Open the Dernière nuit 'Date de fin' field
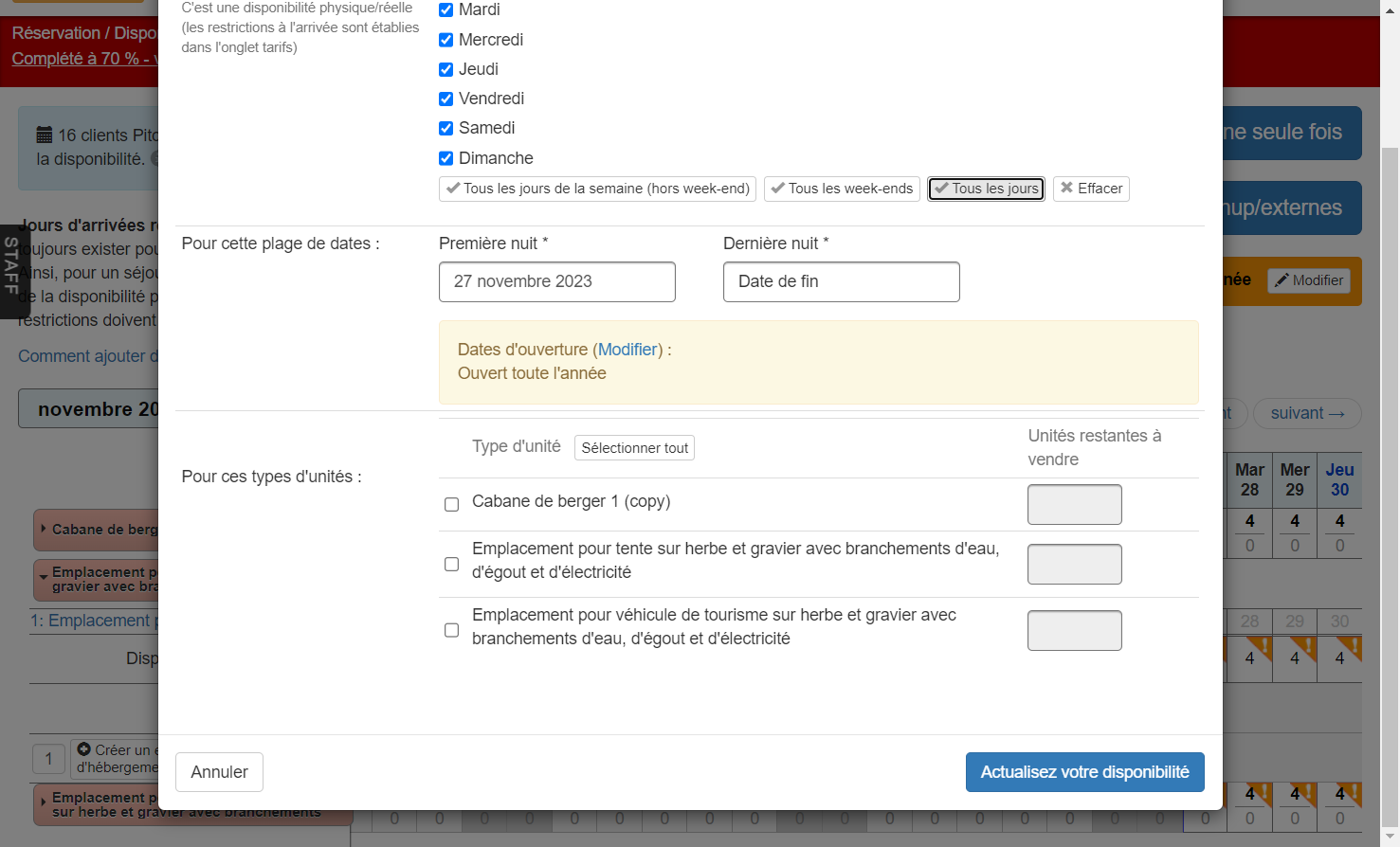Image resolution: width=1400 pixels, height=847 pixels. click(x=842, y=281)
